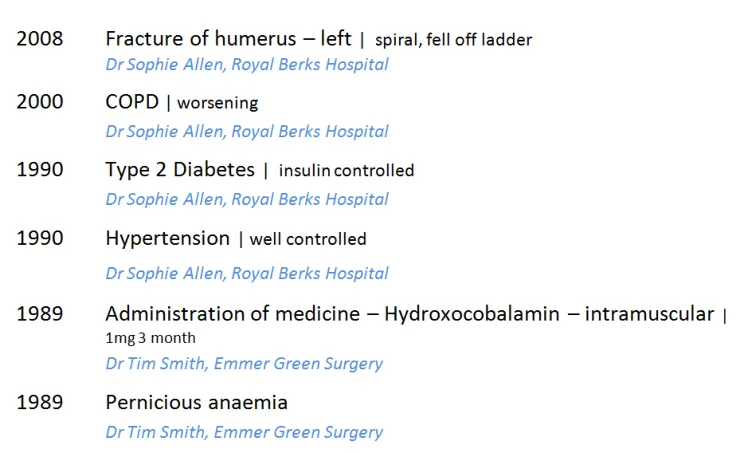Select the year 2000 beside COPD
740x453 pixels.
pyautogui.click(x=39, y=102)
